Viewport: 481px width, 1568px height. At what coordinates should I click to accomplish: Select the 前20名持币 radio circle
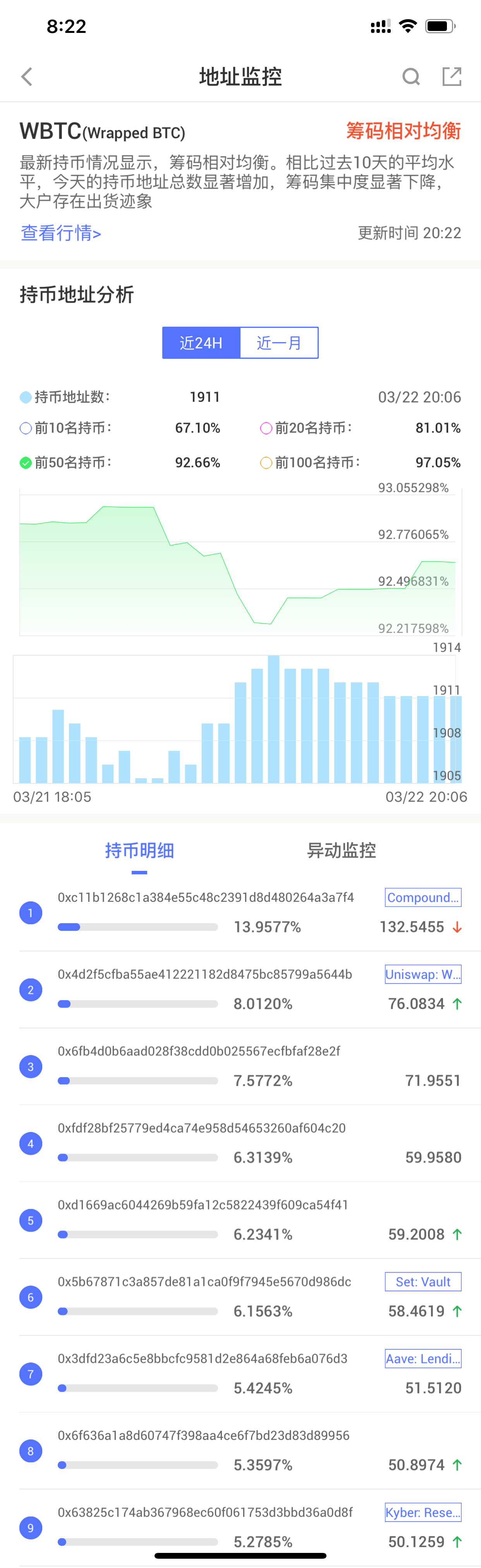click(266, 428)
